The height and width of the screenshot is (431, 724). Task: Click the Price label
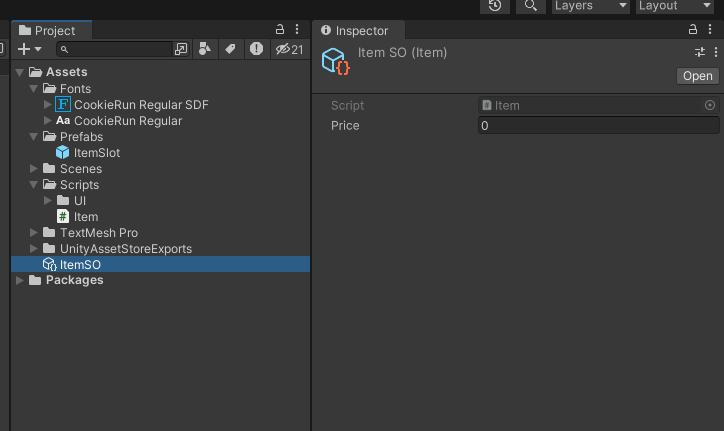(x=345, y=126)
